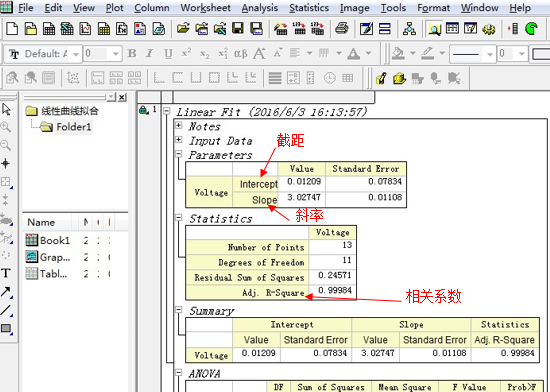550x392 pixels.
Task: Save the project with the disk icon
Action: (x=237, y=29)
